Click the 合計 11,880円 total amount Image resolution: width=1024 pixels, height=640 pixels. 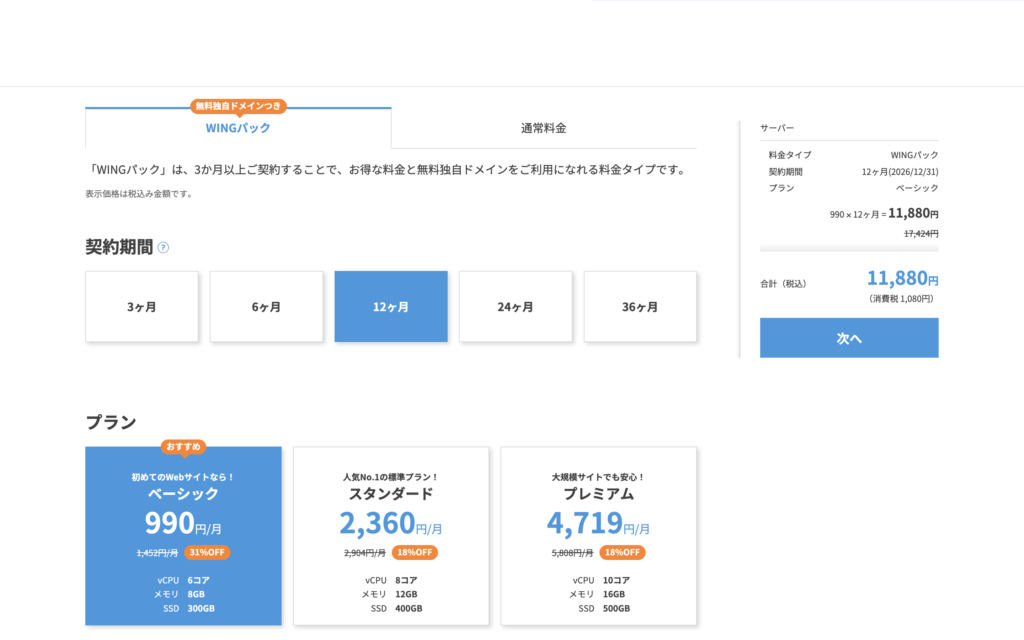pos(902,279)
